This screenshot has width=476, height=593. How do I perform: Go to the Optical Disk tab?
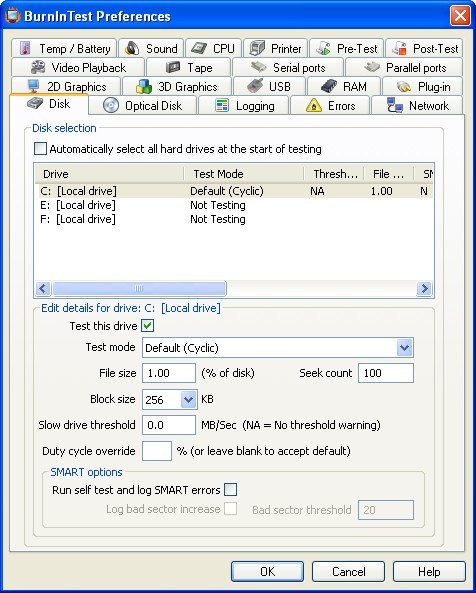[x=143, y=106]
